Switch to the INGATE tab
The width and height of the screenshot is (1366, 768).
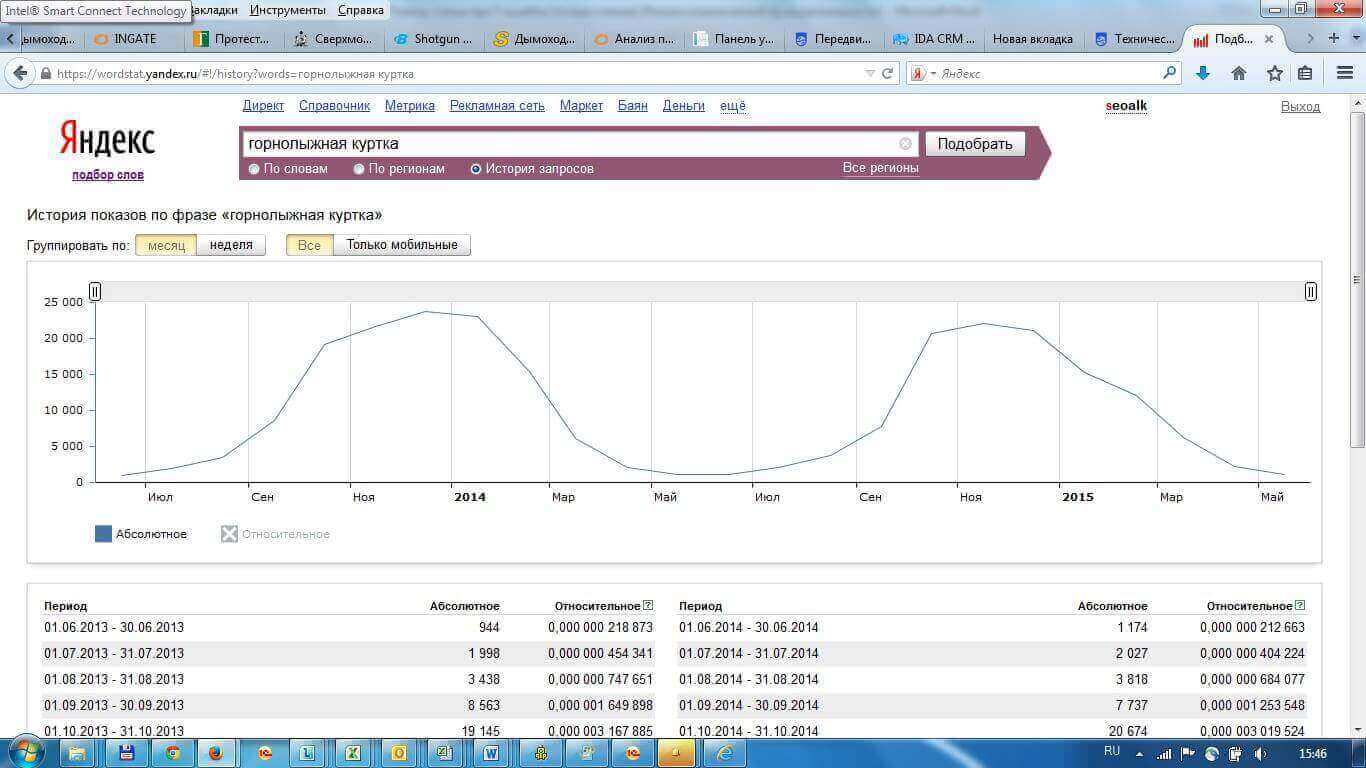(135, 39)
